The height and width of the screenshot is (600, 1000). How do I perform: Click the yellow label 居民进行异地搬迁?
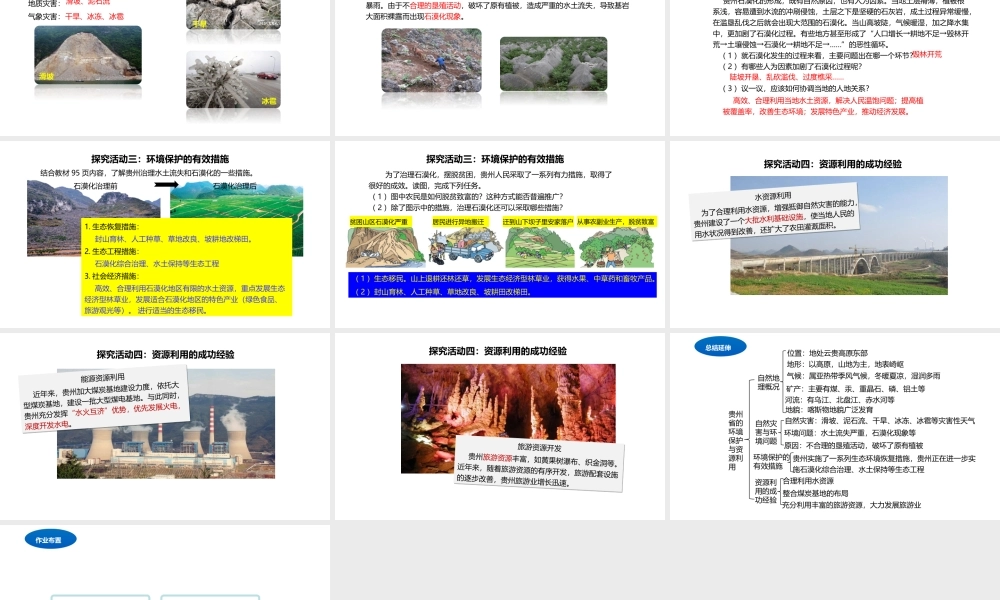(x=459, y=222)
